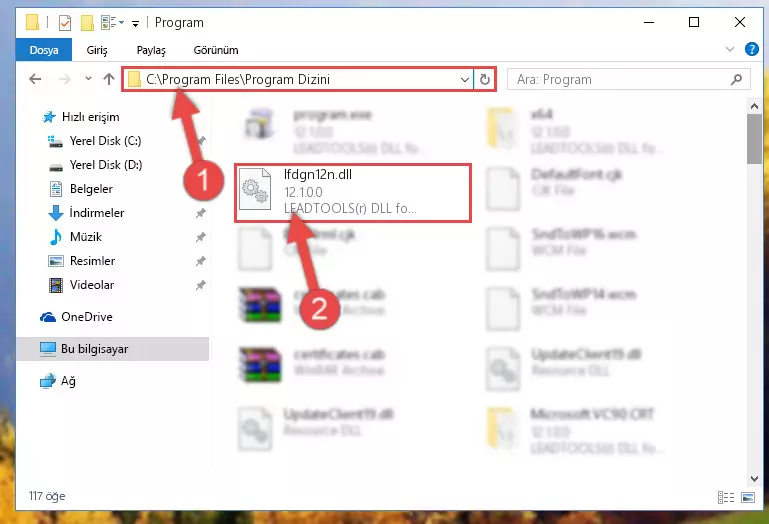Switch to large icons view layout

748,498
